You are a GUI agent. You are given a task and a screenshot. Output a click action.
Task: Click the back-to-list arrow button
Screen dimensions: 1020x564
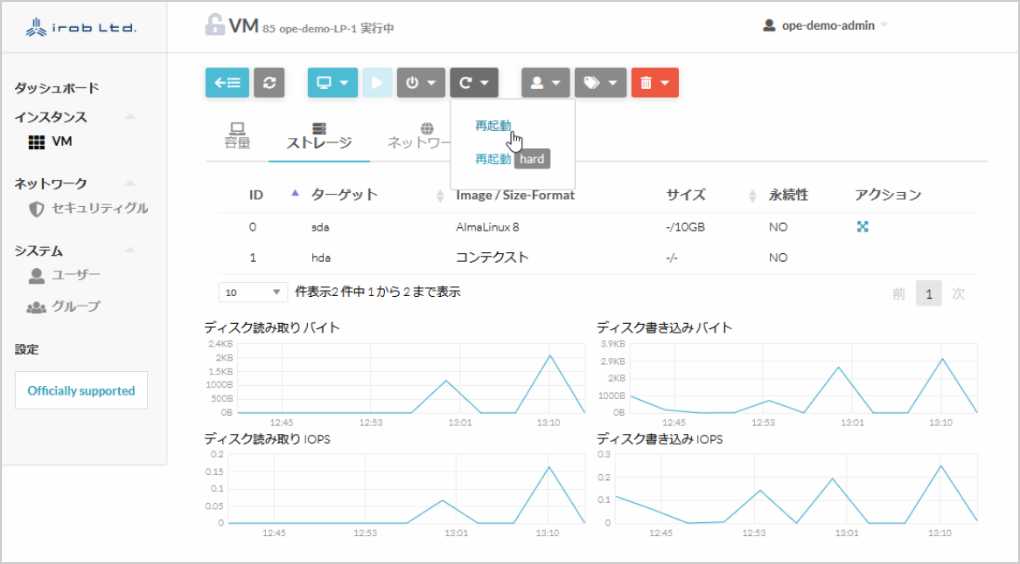click(x=227, y=83)
